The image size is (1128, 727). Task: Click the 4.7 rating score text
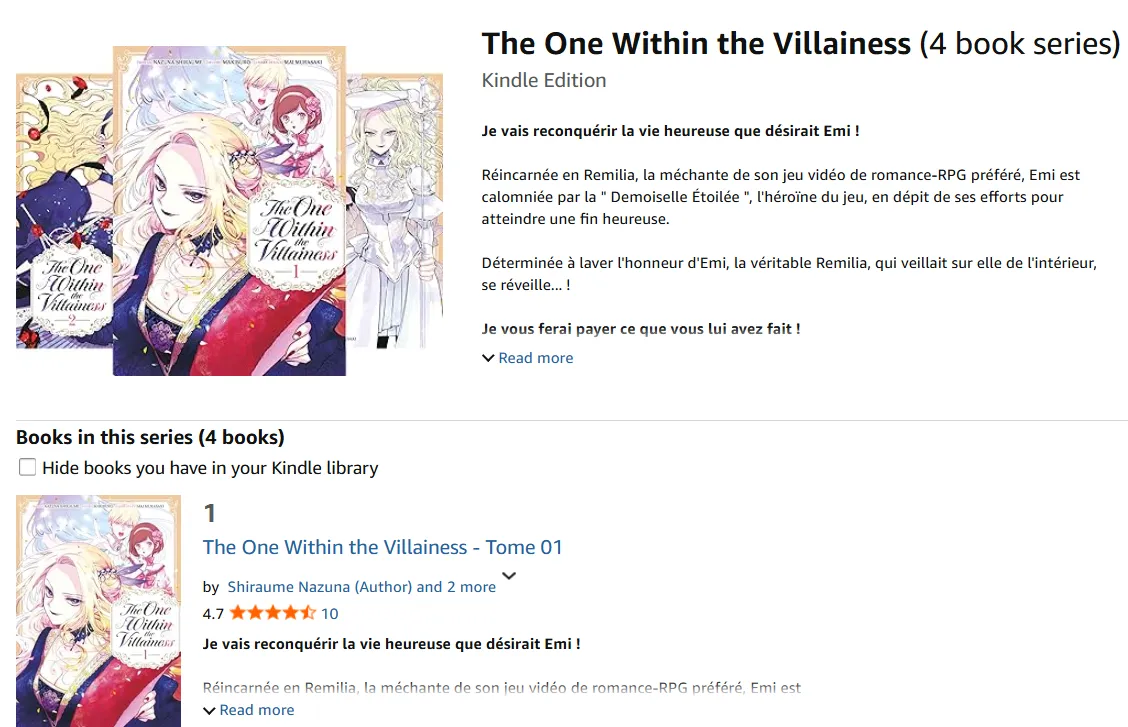(x=213, y=614)
